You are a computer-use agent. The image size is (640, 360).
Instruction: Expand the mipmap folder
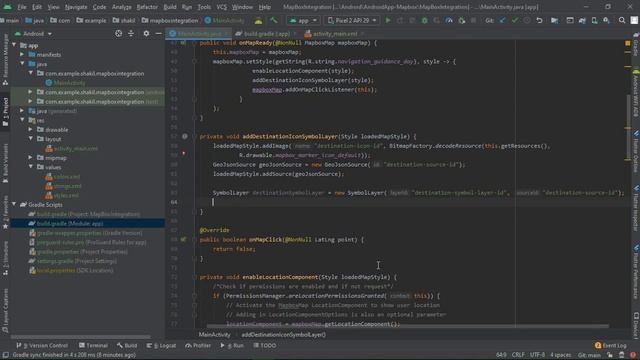[31, 158]
